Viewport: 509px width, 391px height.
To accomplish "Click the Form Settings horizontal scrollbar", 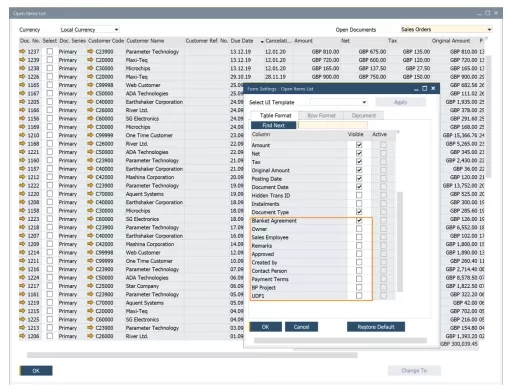I will [340, 340].
